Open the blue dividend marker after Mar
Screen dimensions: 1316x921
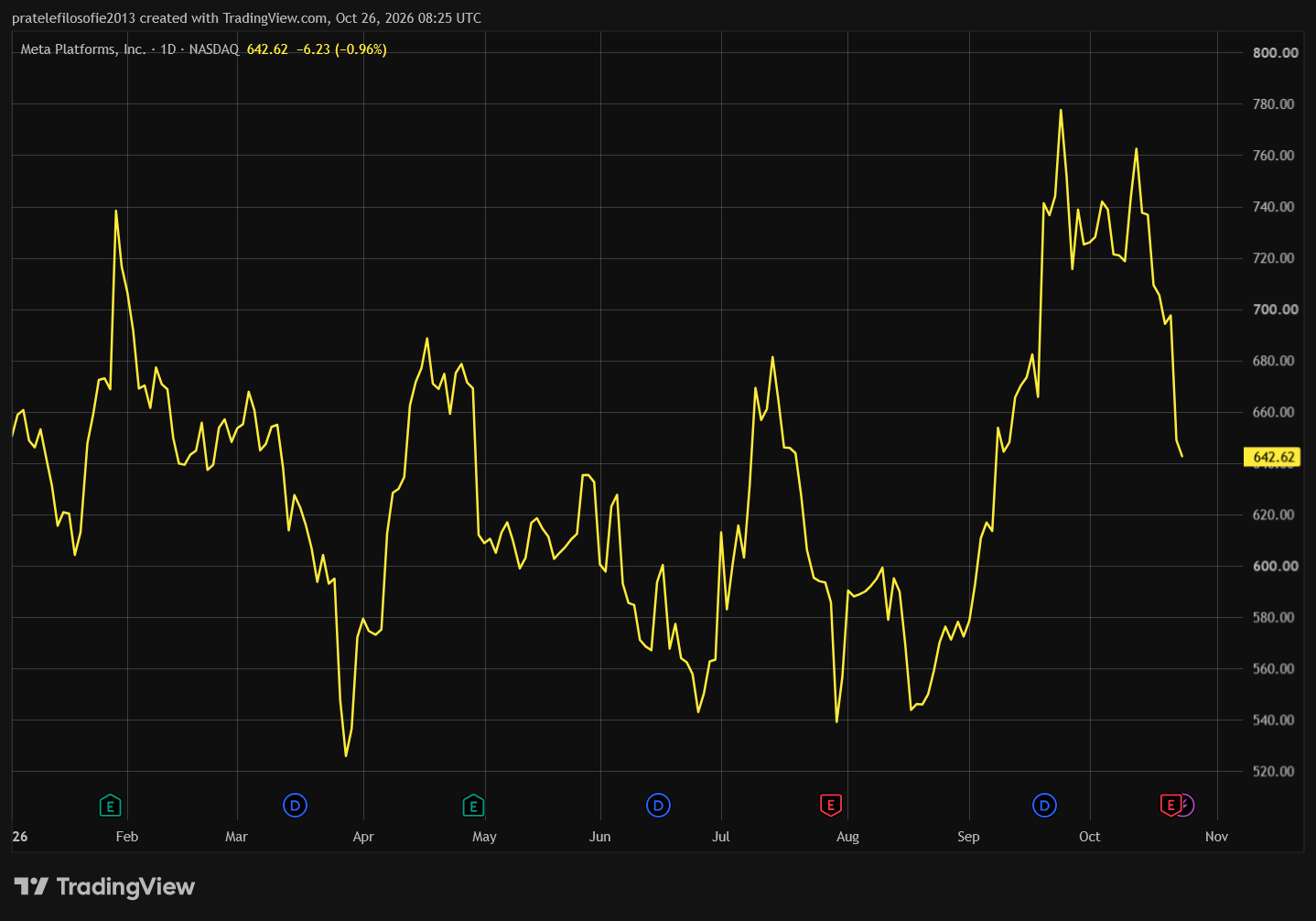pos(295,806)
